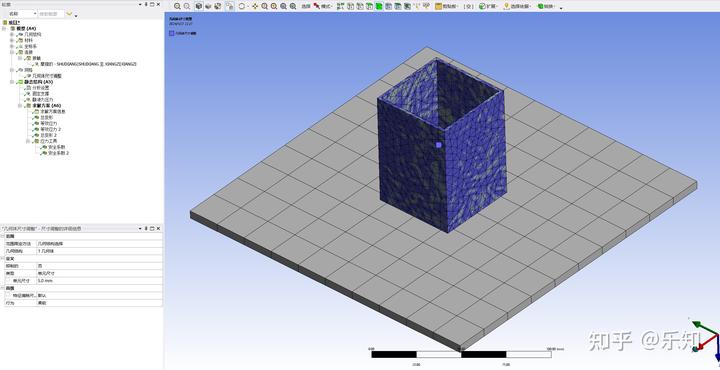Maximize the outline panel
The image size is (720, 370).
[x=152, y=4]
